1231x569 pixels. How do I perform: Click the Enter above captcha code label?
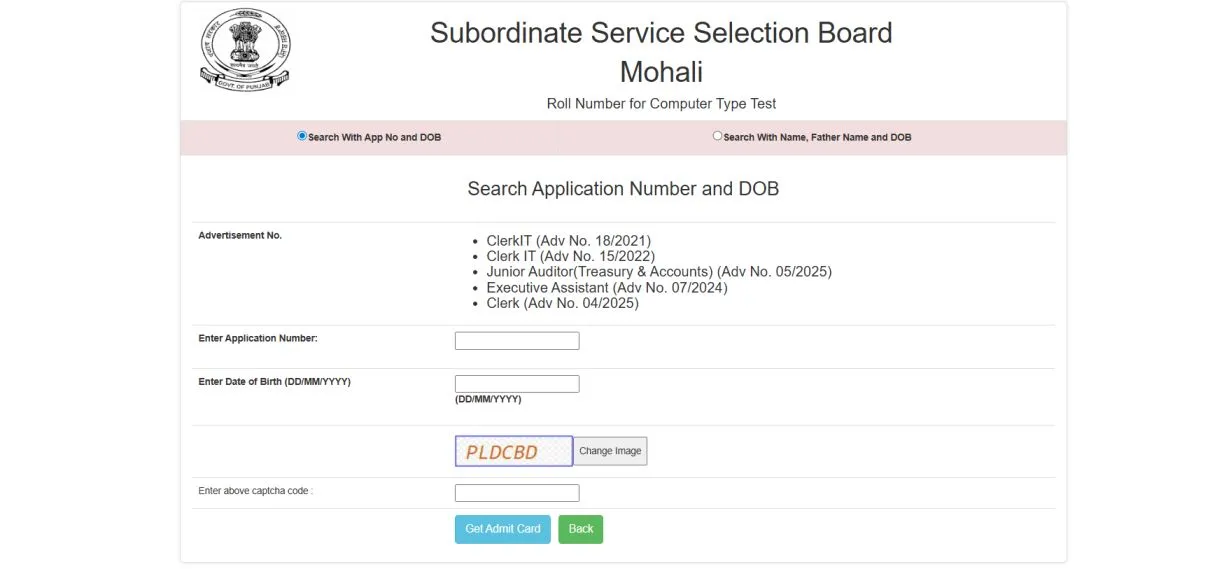click(255, 491)
